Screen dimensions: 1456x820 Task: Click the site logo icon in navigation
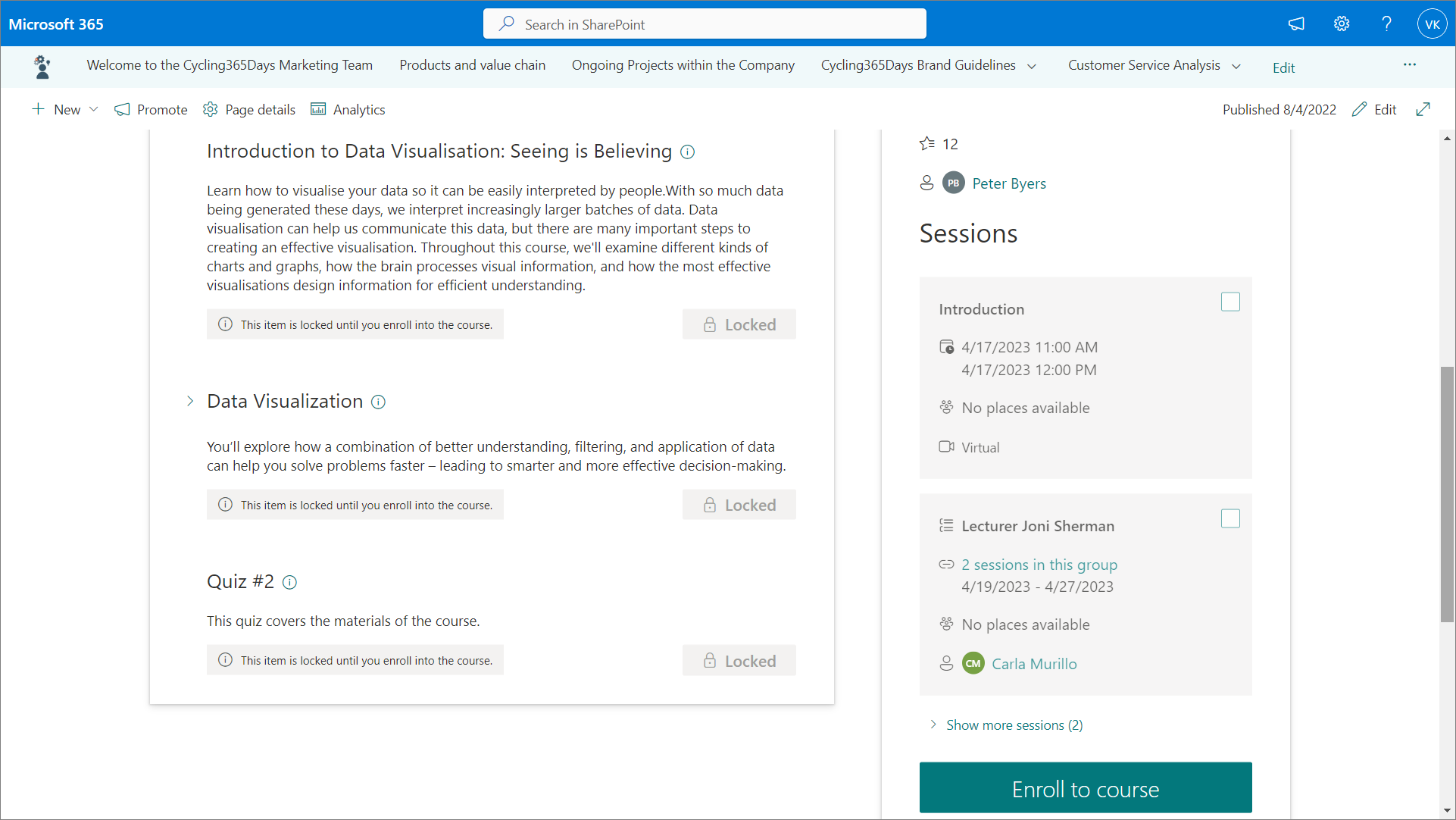(42, 67)
